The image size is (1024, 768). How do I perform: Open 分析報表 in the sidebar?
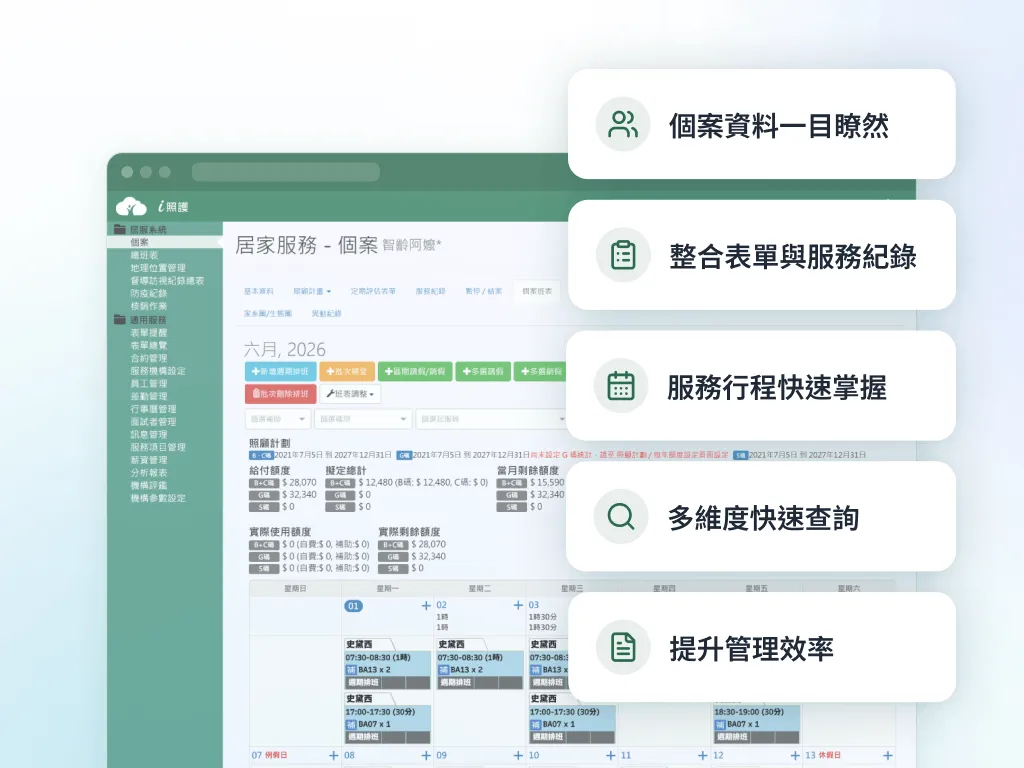click(148, 472)
